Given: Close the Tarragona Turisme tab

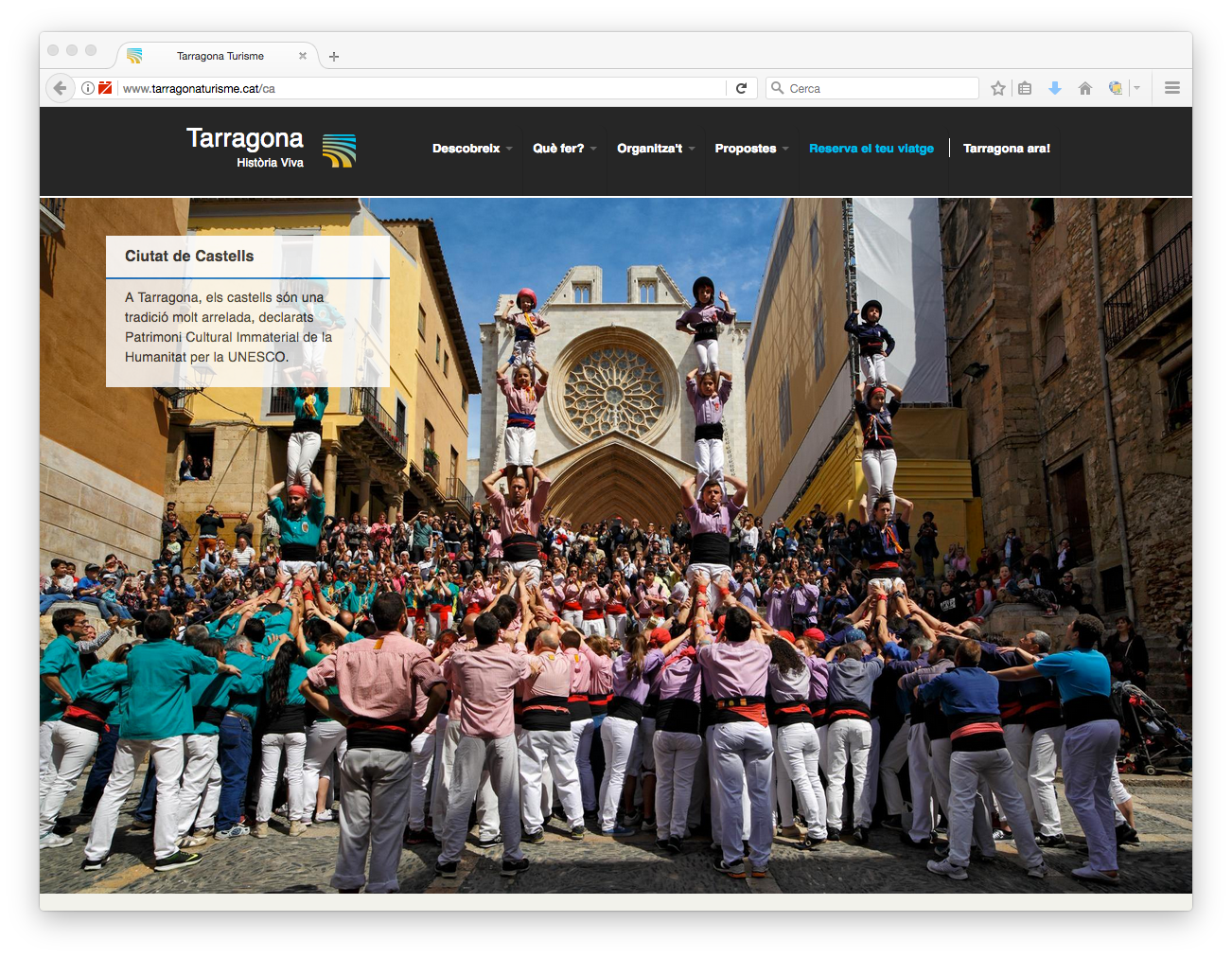Looking at the screenshot, I should (303, 56).
